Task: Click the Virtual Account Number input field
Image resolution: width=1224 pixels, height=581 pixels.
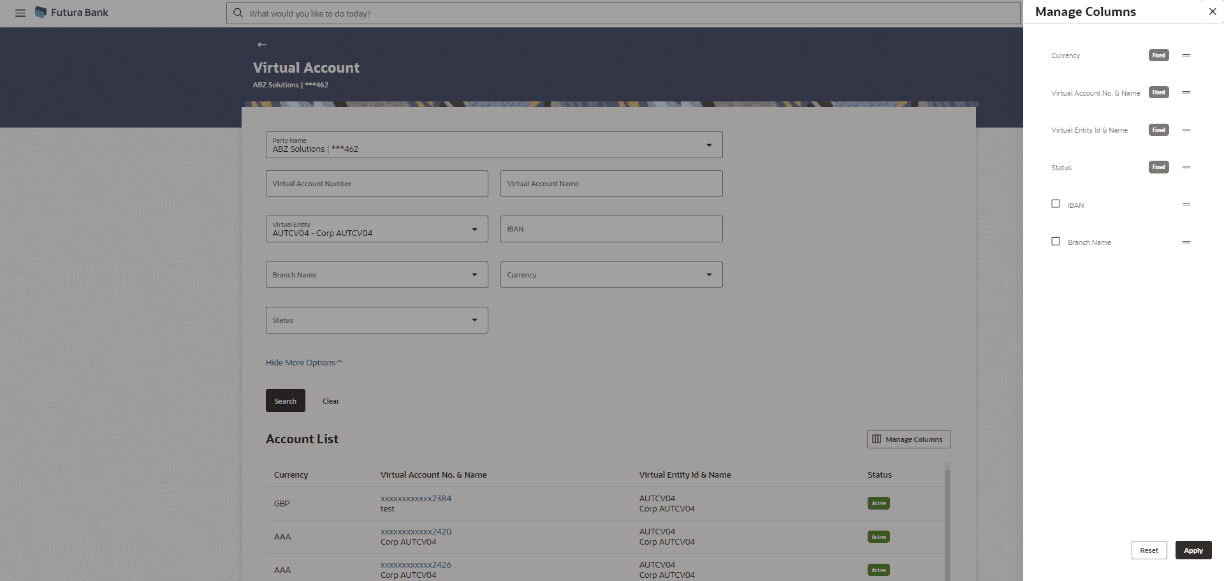Action: 377,183
